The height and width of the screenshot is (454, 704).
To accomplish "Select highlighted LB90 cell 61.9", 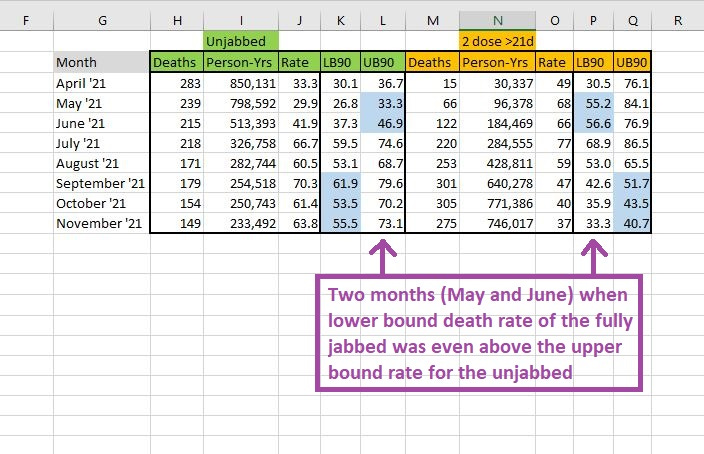I will (x=340, y=183).
